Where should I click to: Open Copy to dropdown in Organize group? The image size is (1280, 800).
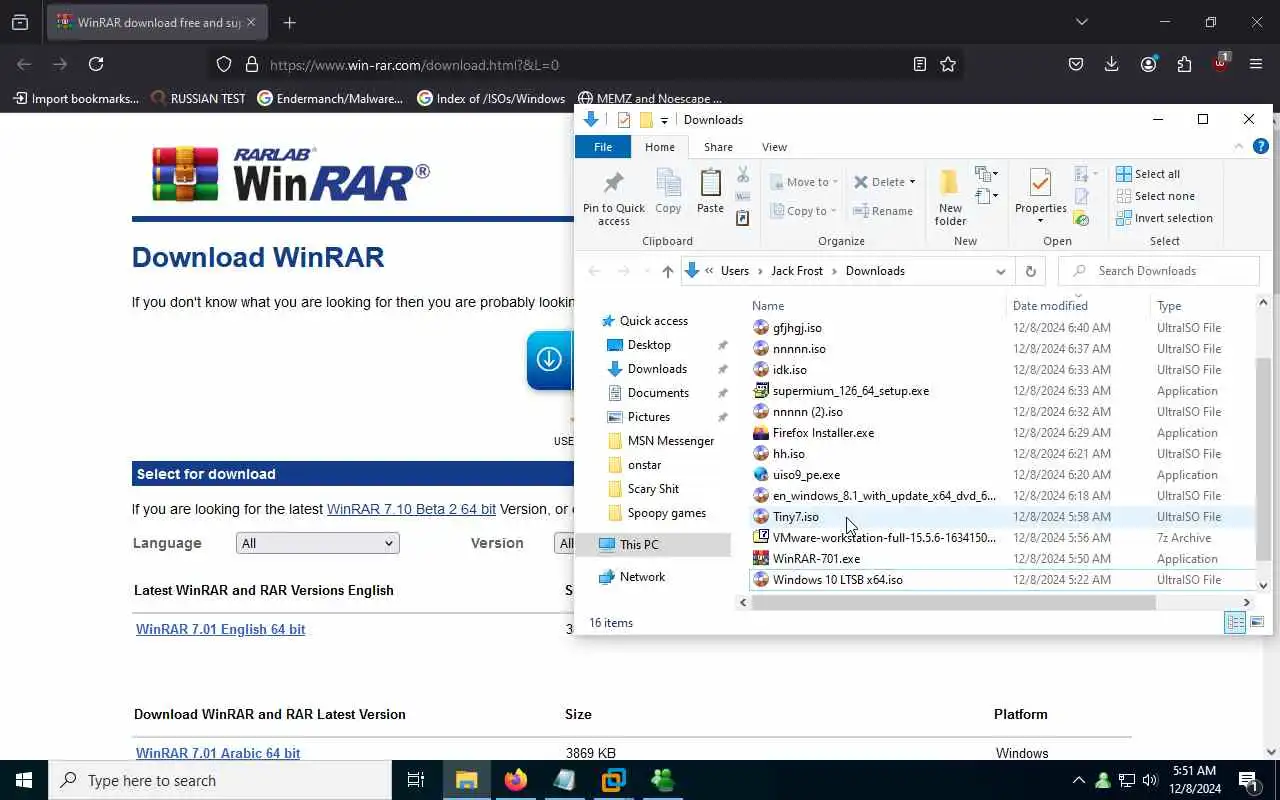(x=804, y=211)
